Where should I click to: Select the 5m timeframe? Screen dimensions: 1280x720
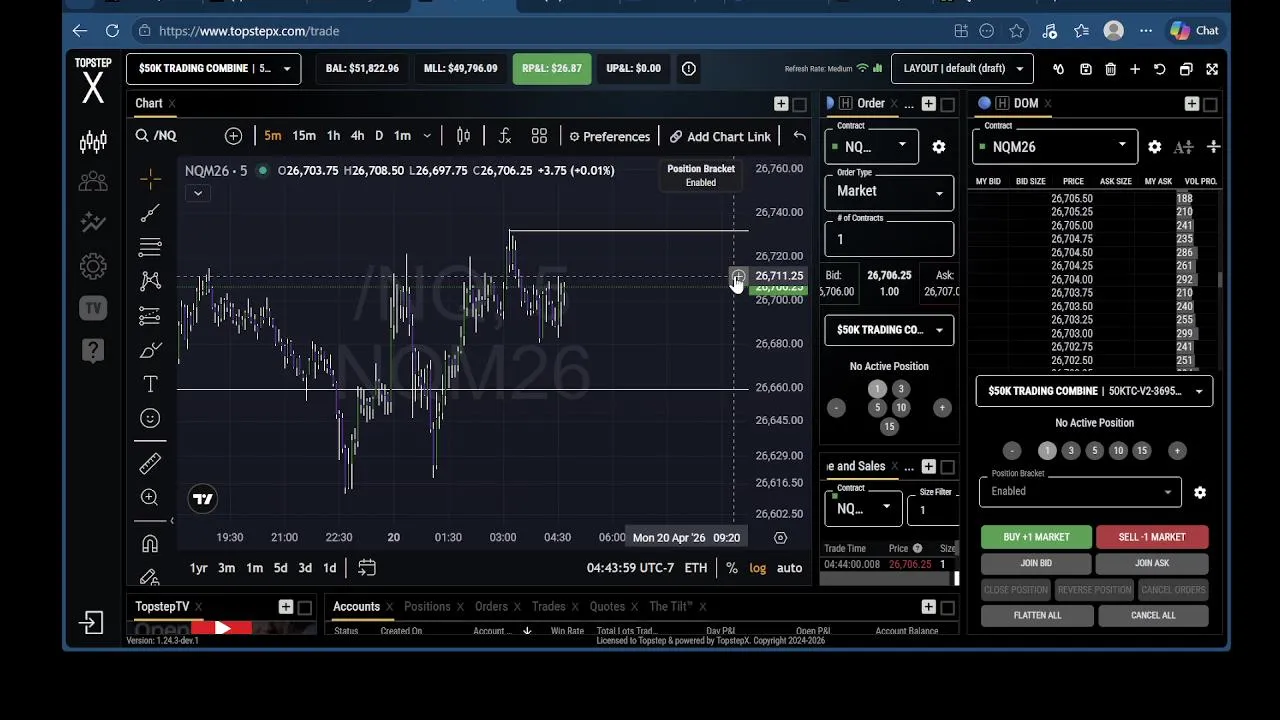point(273,136)
